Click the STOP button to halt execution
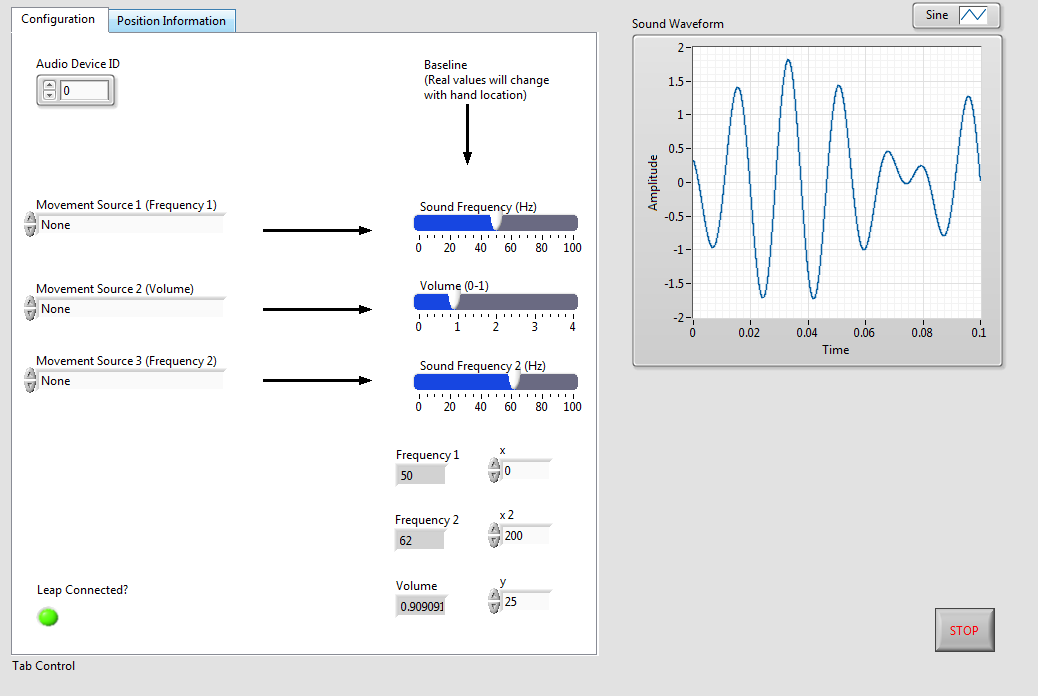This screenshot has height=696, width=1038. click(963, 630)
